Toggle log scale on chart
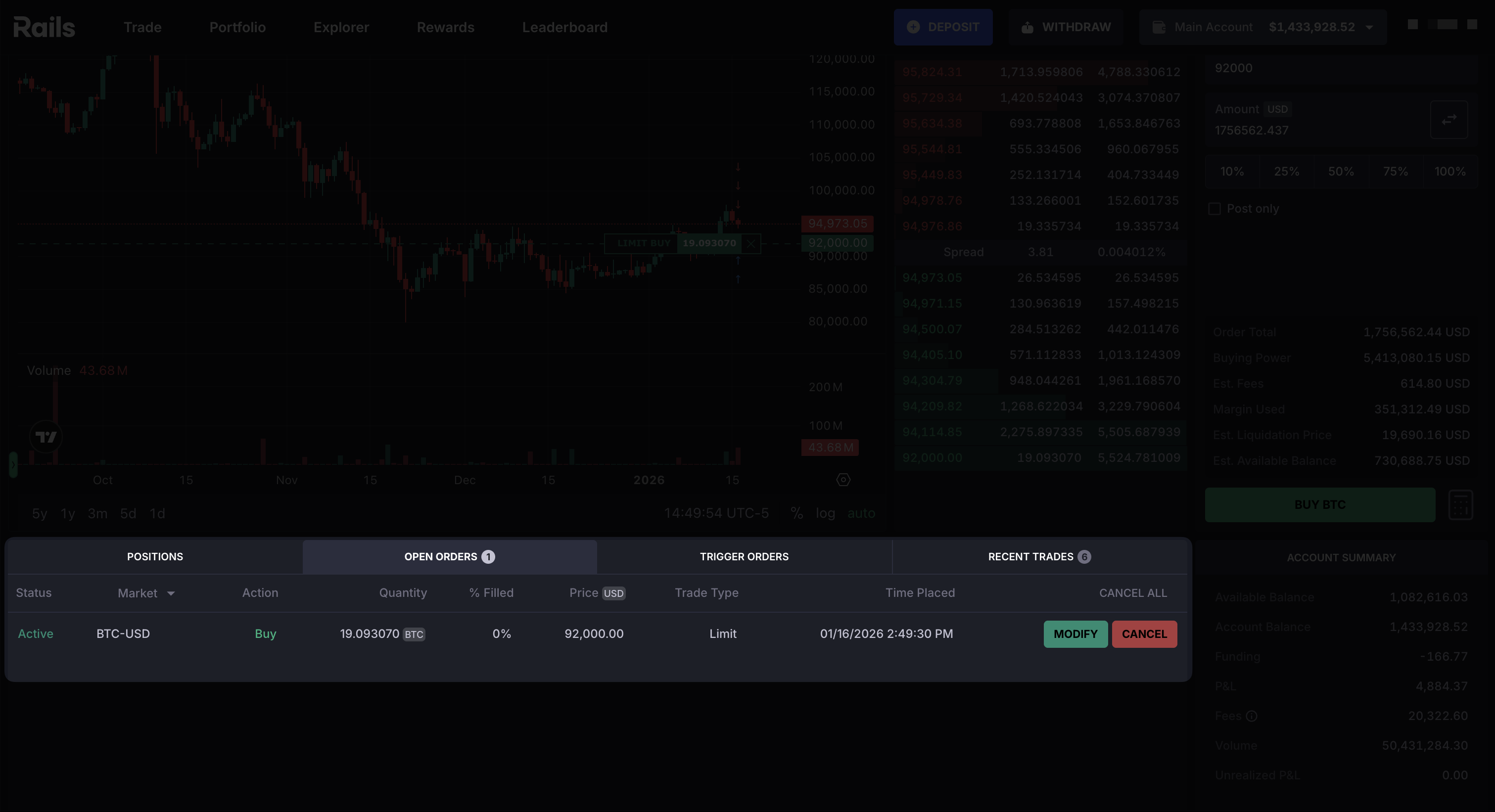1495x812 pixels. pyautogui.click(x=825, y=513)
